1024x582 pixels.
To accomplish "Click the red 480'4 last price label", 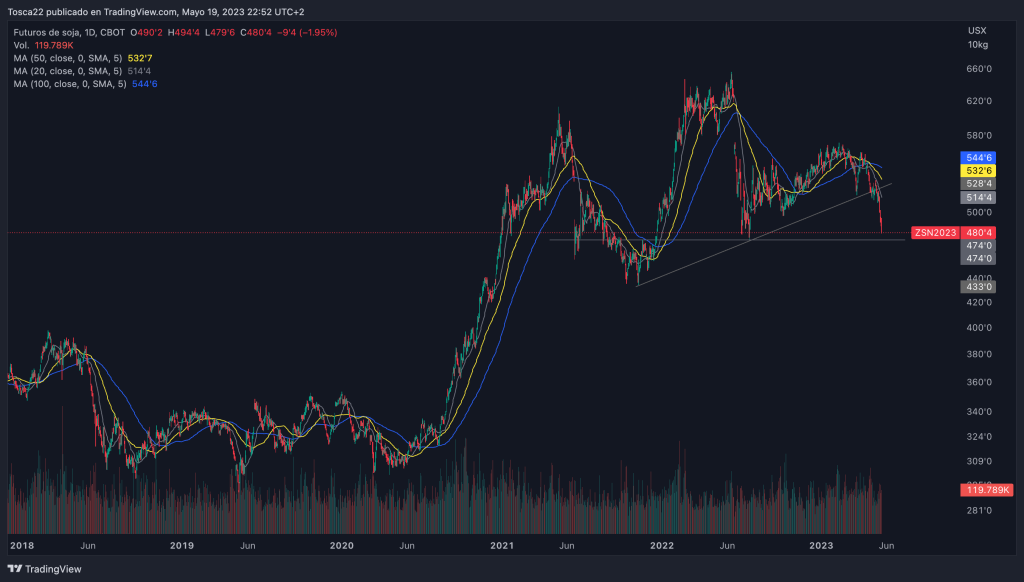I will pyautogui.click(x=977, y=233).
